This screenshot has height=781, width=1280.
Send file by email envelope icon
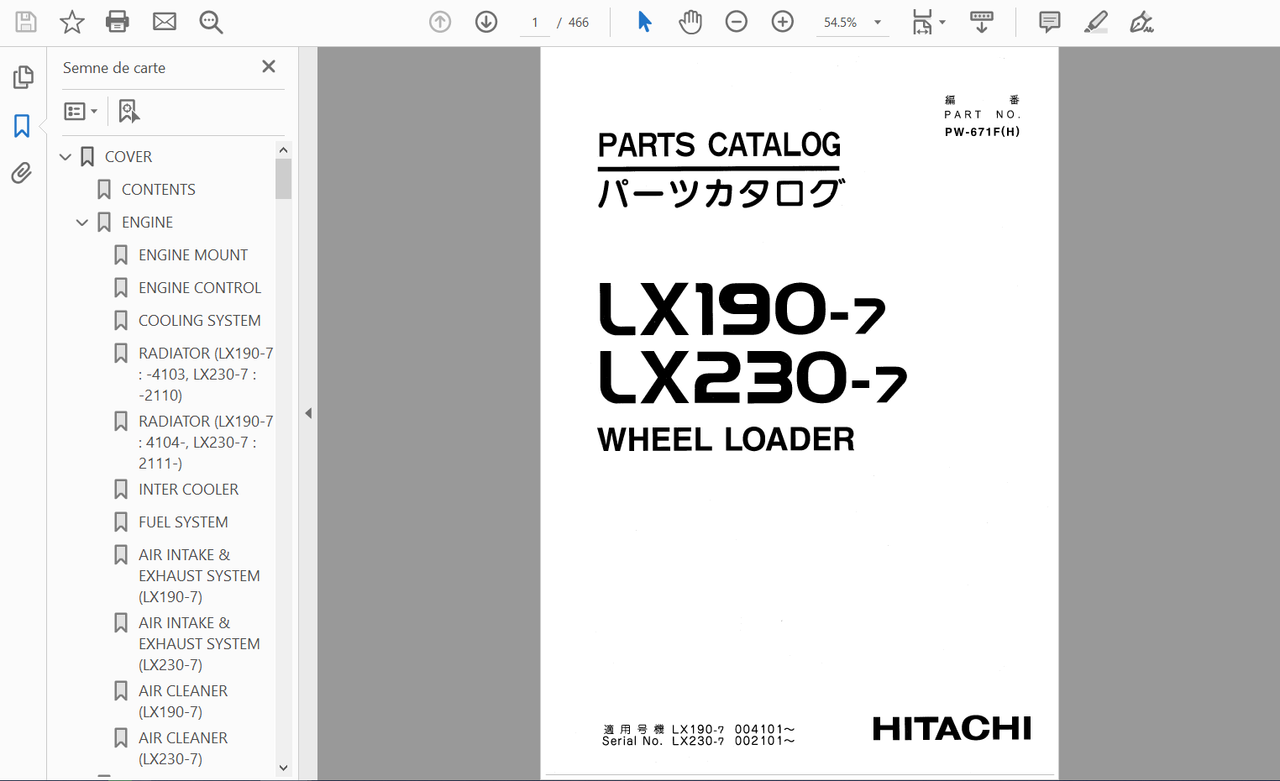click(164, 22)
